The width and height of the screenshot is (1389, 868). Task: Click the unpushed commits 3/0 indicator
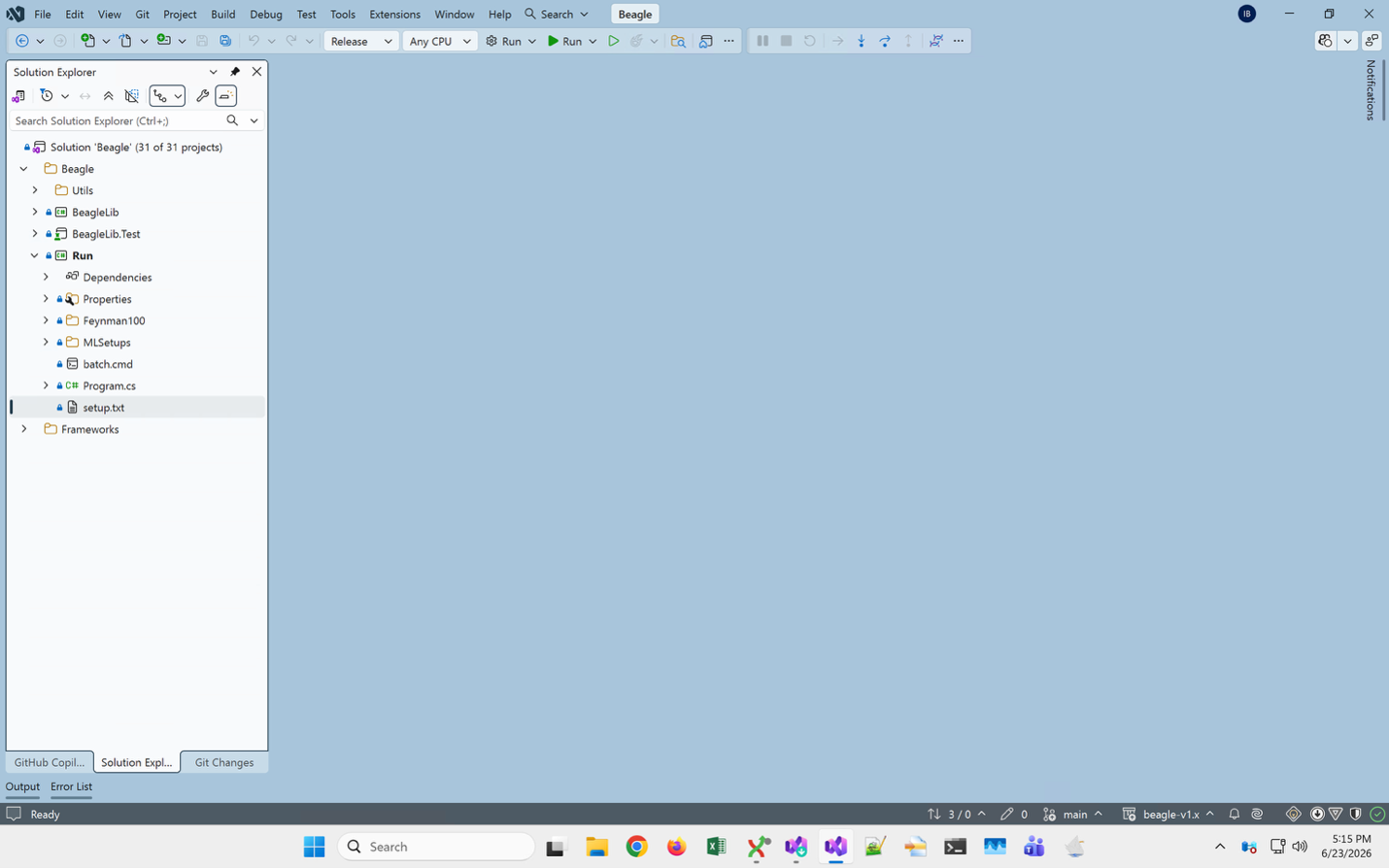[956, 814]
